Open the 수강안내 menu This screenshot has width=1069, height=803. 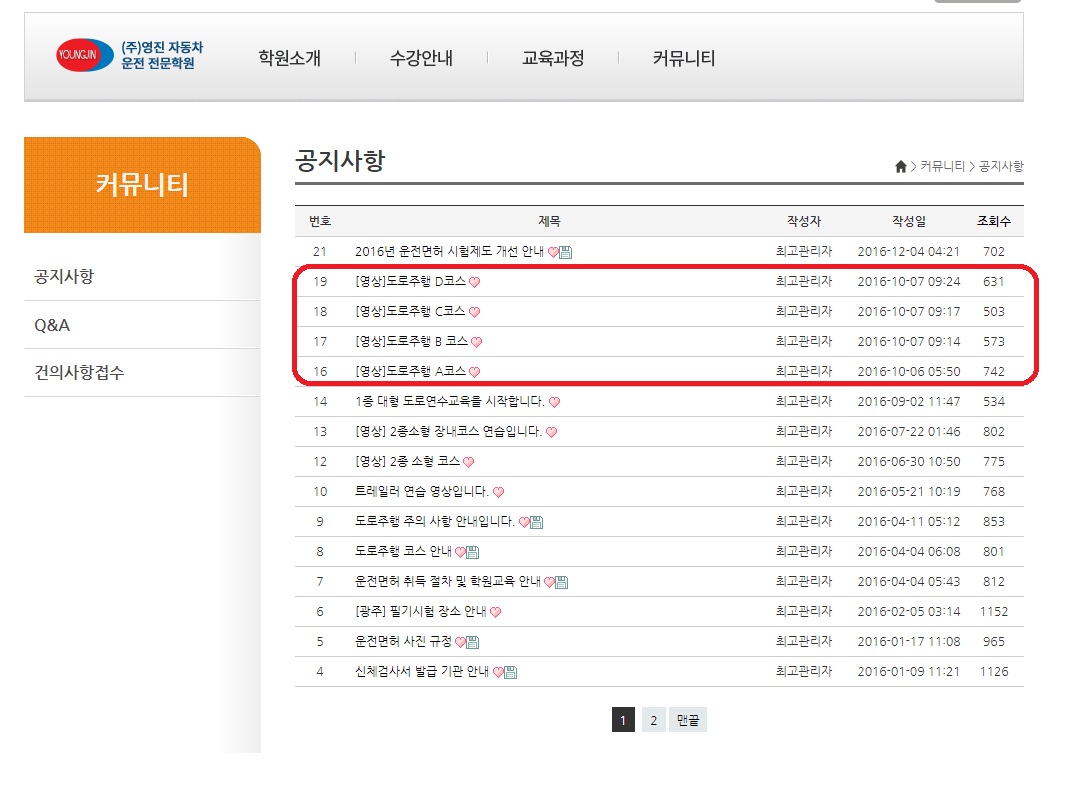(421, 58)
